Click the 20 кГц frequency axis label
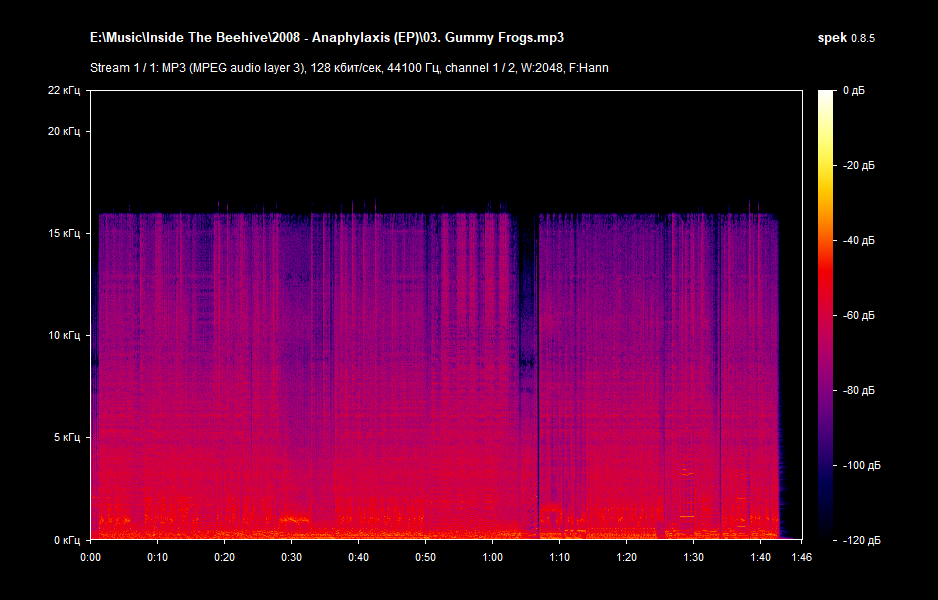 point(65,131)
